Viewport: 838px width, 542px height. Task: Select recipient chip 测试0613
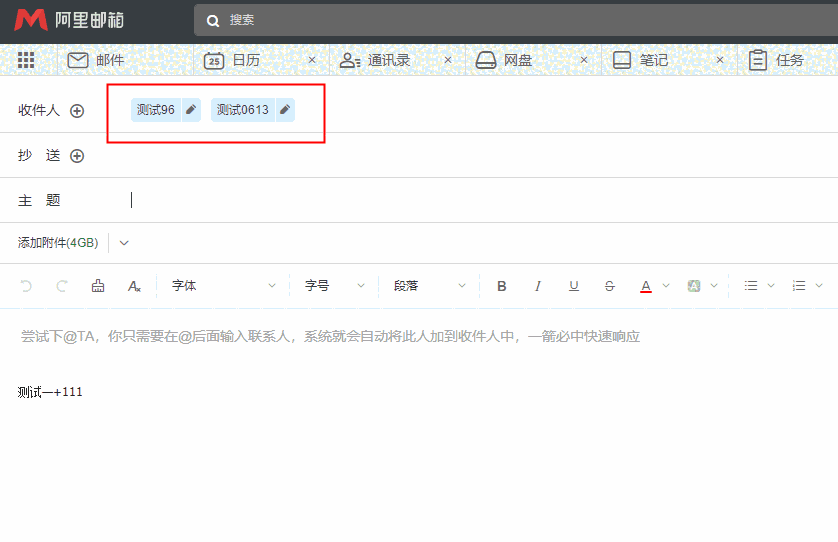tap(243, 110)
